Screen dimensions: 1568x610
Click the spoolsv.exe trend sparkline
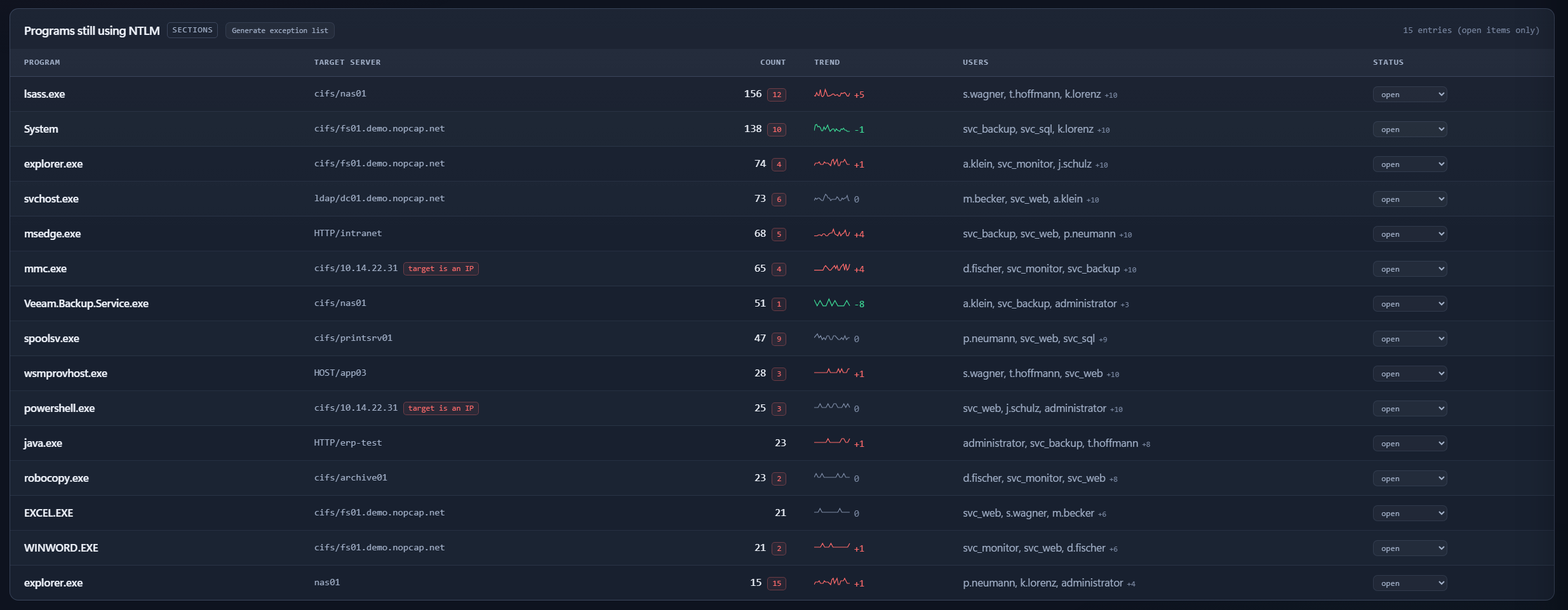832,338
